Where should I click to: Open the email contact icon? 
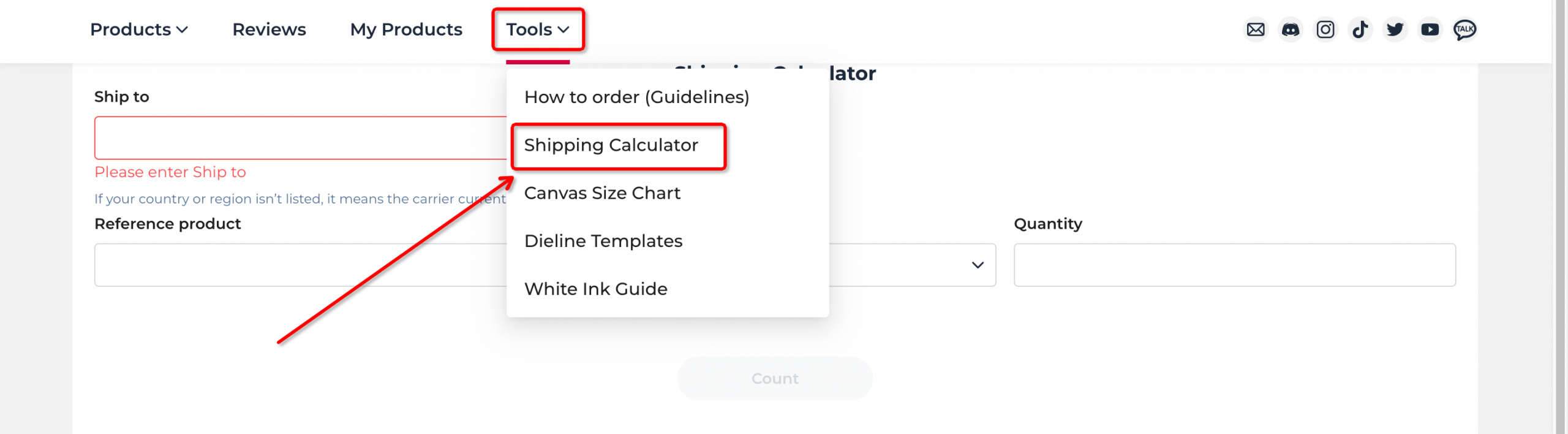coord(1256,29)
